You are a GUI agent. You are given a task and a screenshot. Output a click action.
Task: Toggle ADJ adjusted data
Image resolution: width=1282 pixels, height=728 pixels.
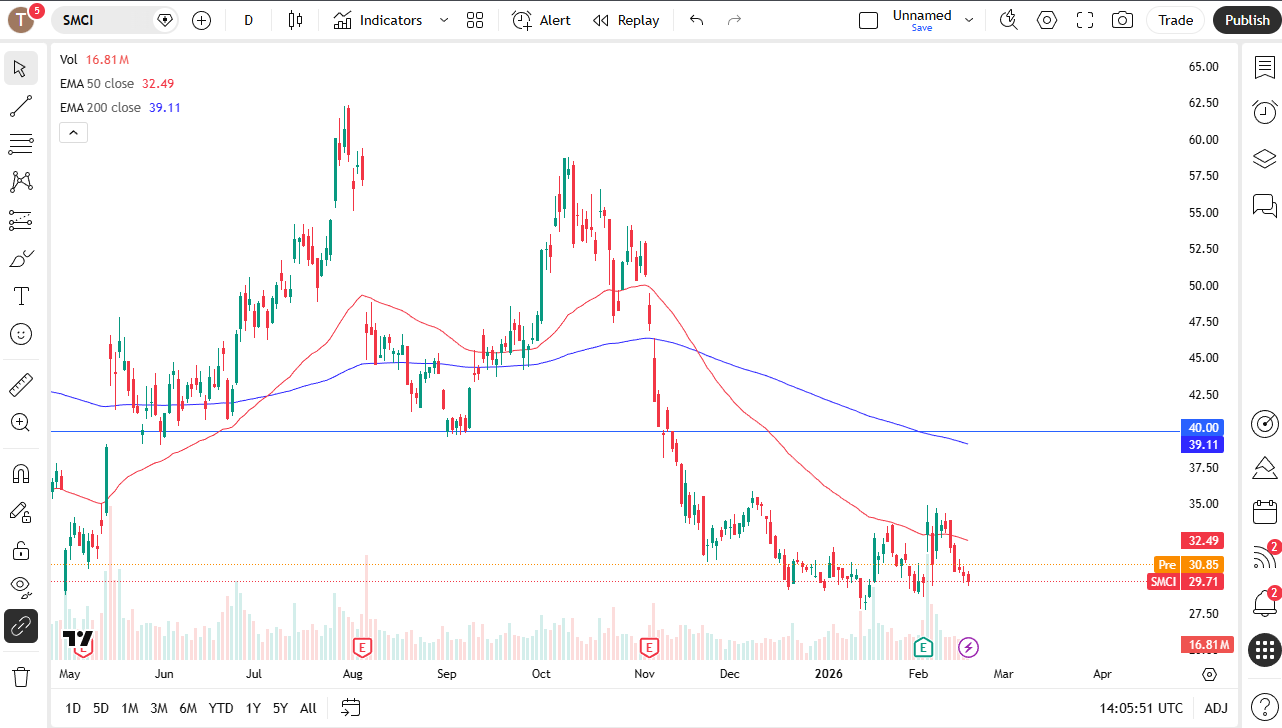(x=1216, y=708)
